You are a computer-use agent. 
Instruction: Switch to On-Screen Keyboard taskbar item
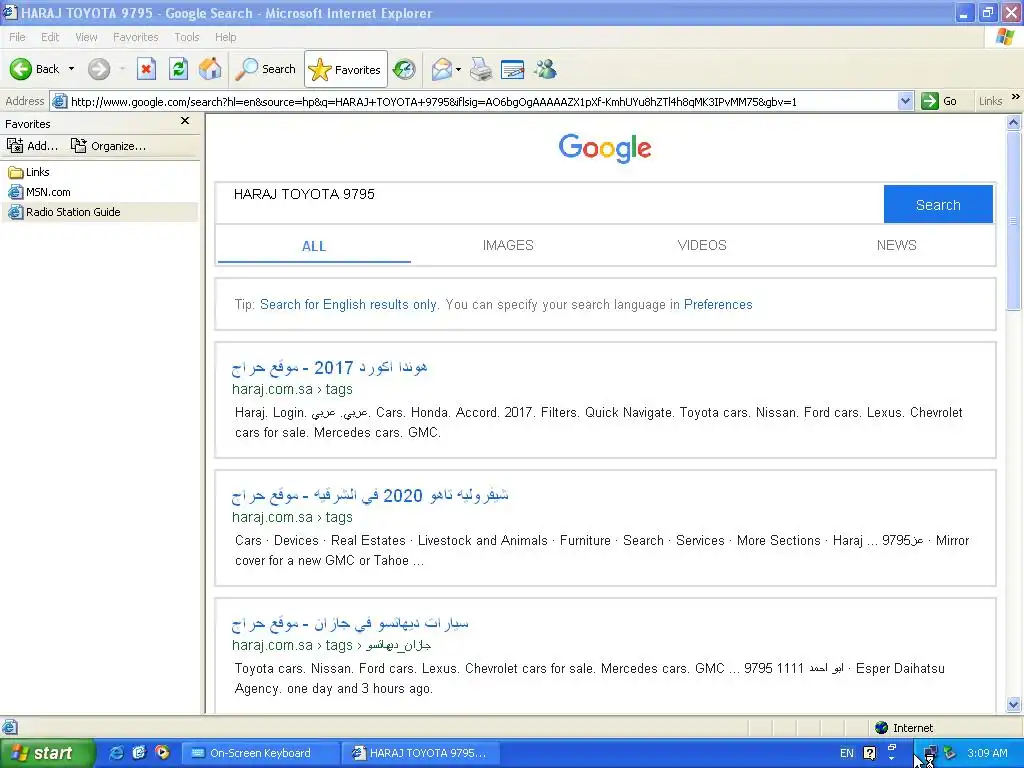click(x=260, y=753)
